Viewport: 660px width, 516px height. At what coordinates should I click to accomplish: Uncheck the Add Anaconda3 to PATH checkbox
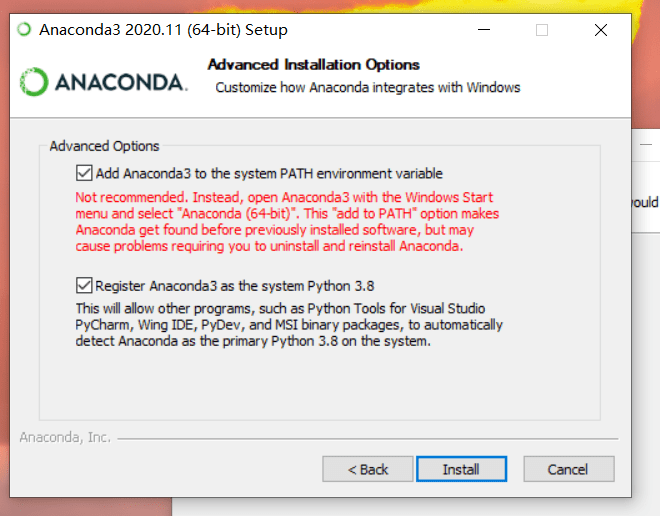click(84, 173)
